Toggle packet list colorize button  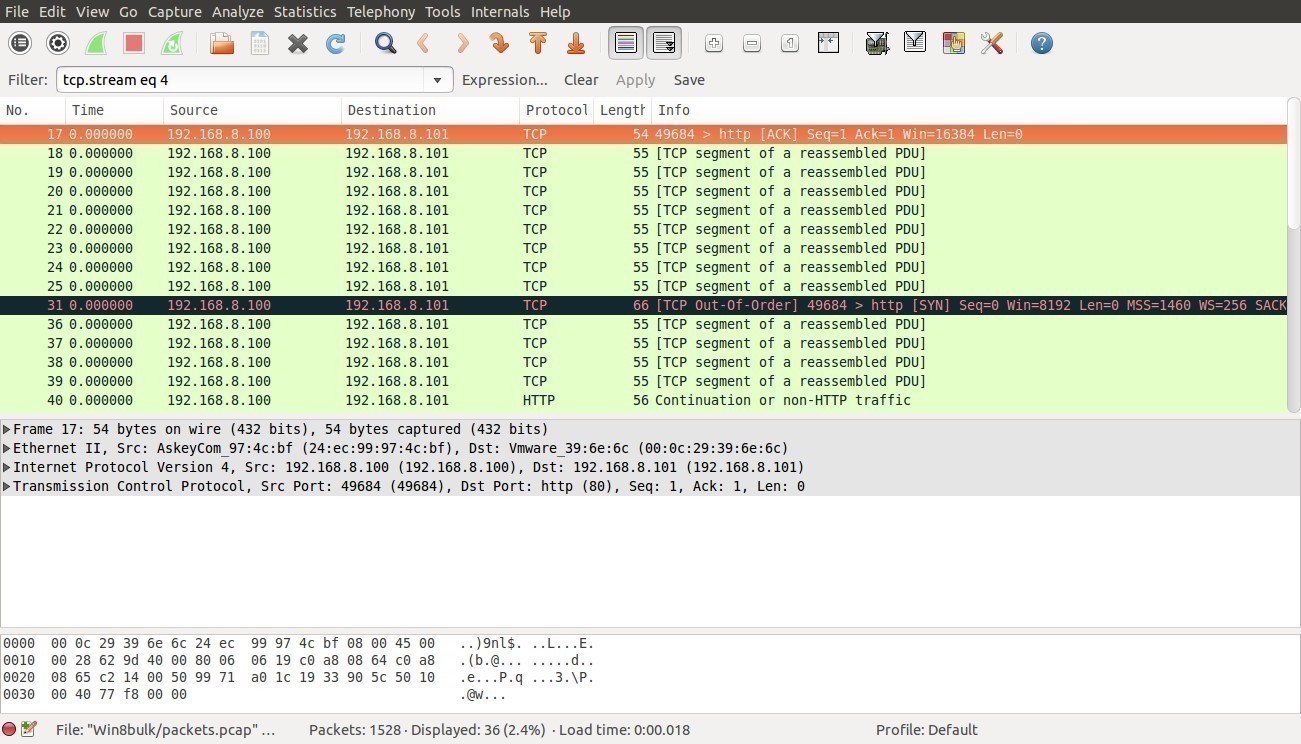coord(626,43)
